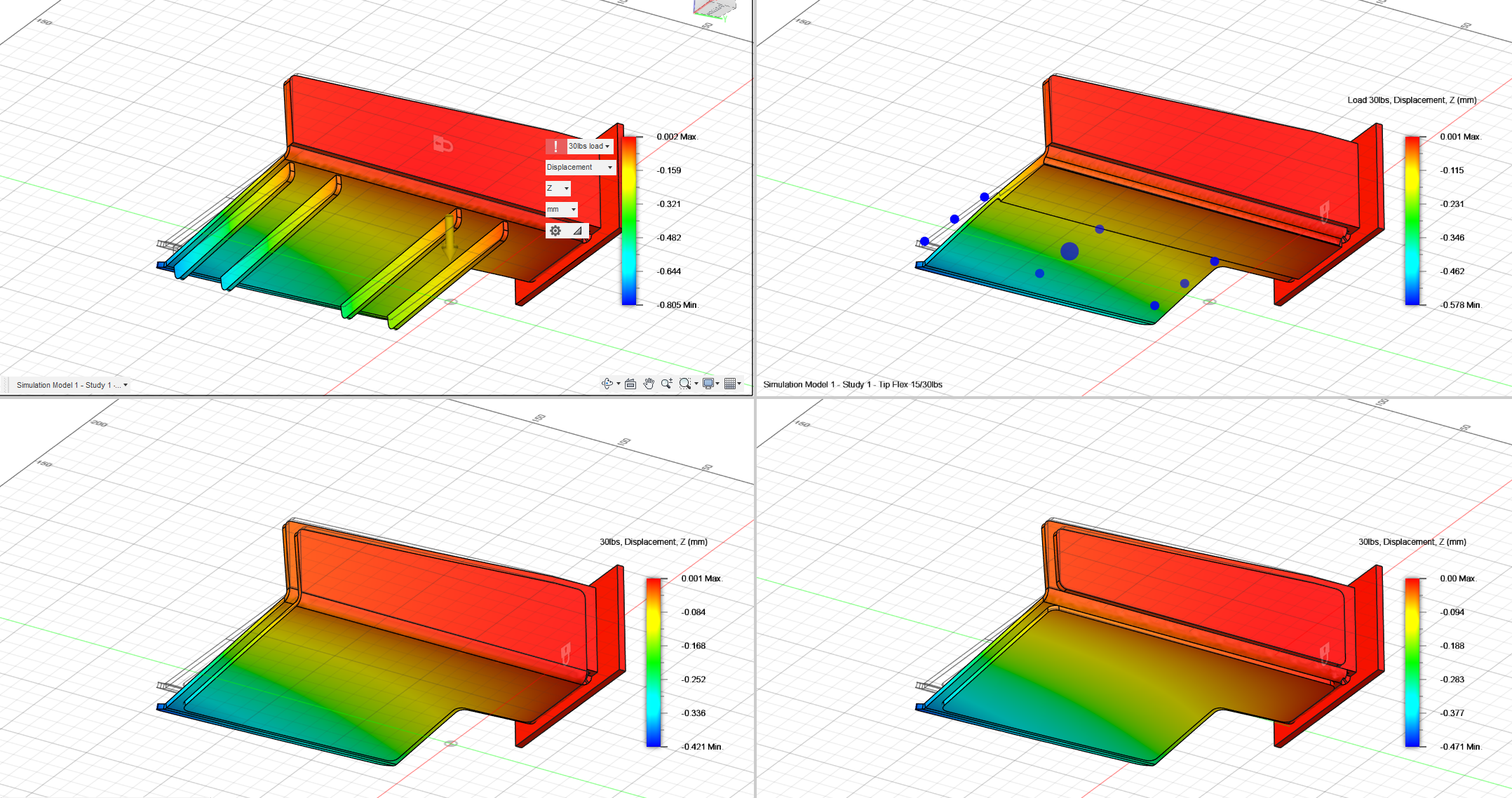
Task: Open the 30lbs load results dropdown
Action: (586, 146)
